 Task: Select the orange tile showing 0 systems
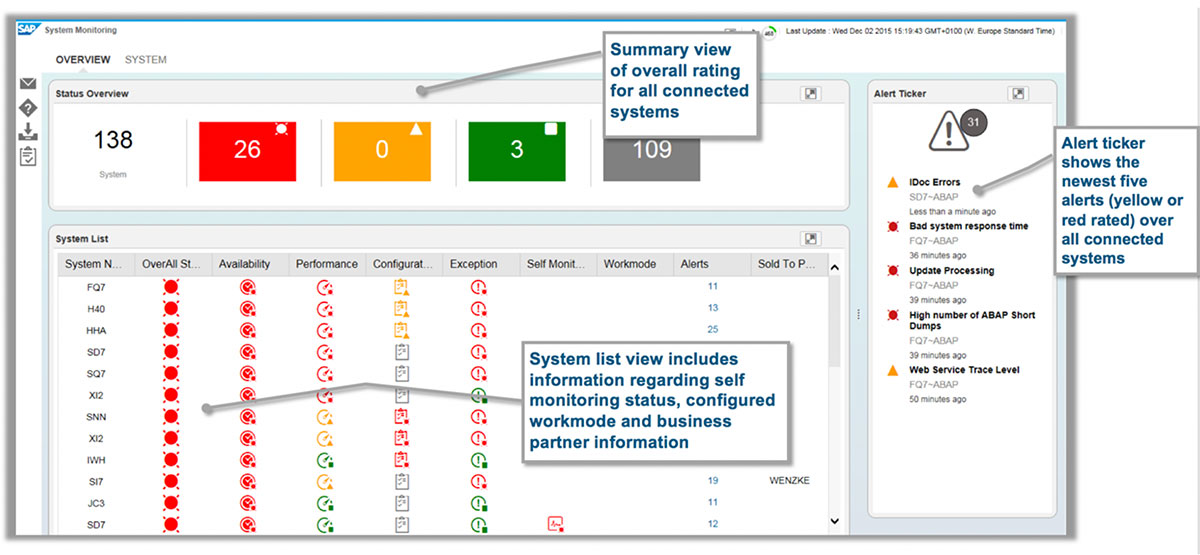(x=382, y=151)
